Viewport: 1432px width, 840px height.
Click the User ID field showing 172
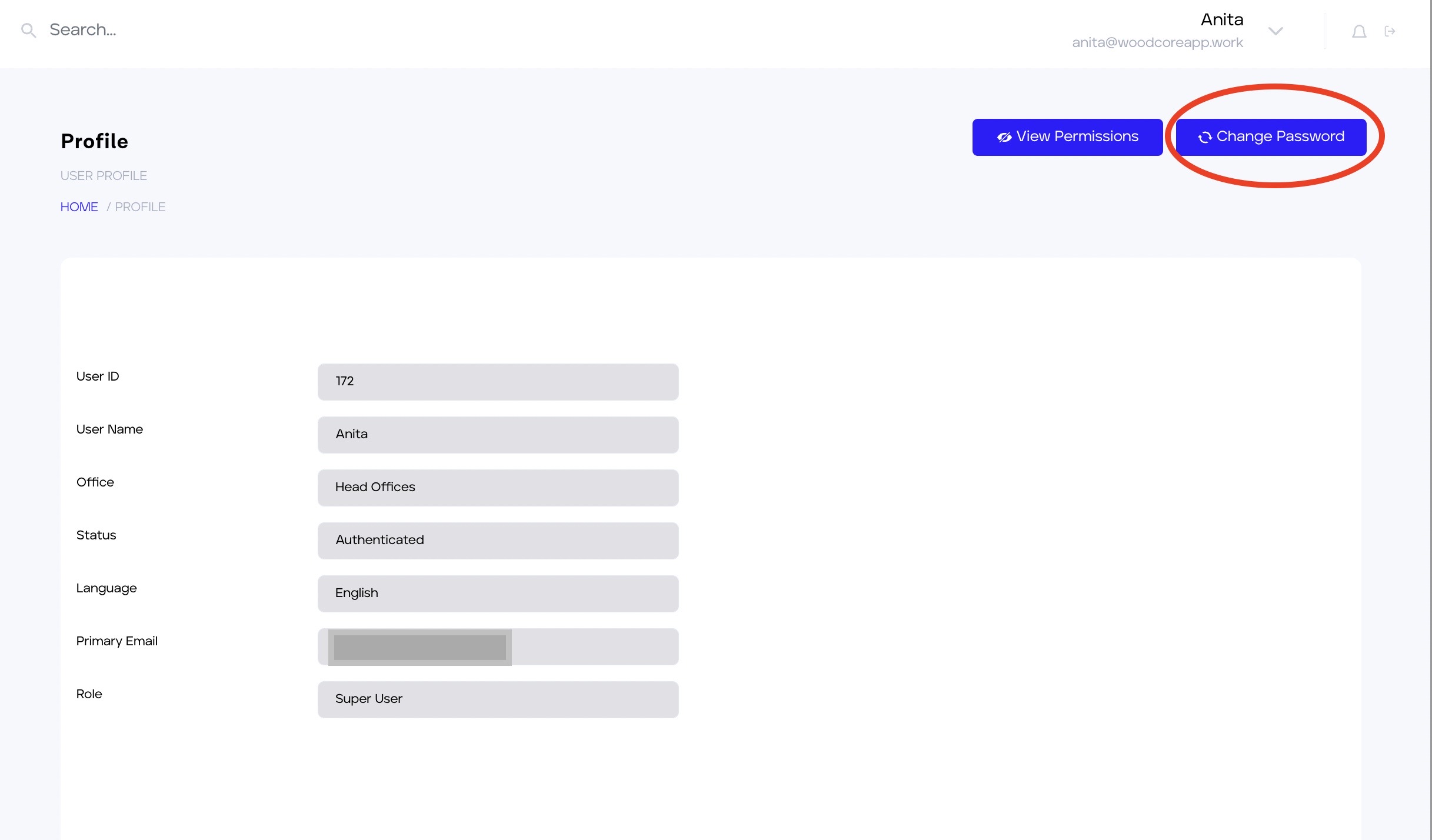498,382
